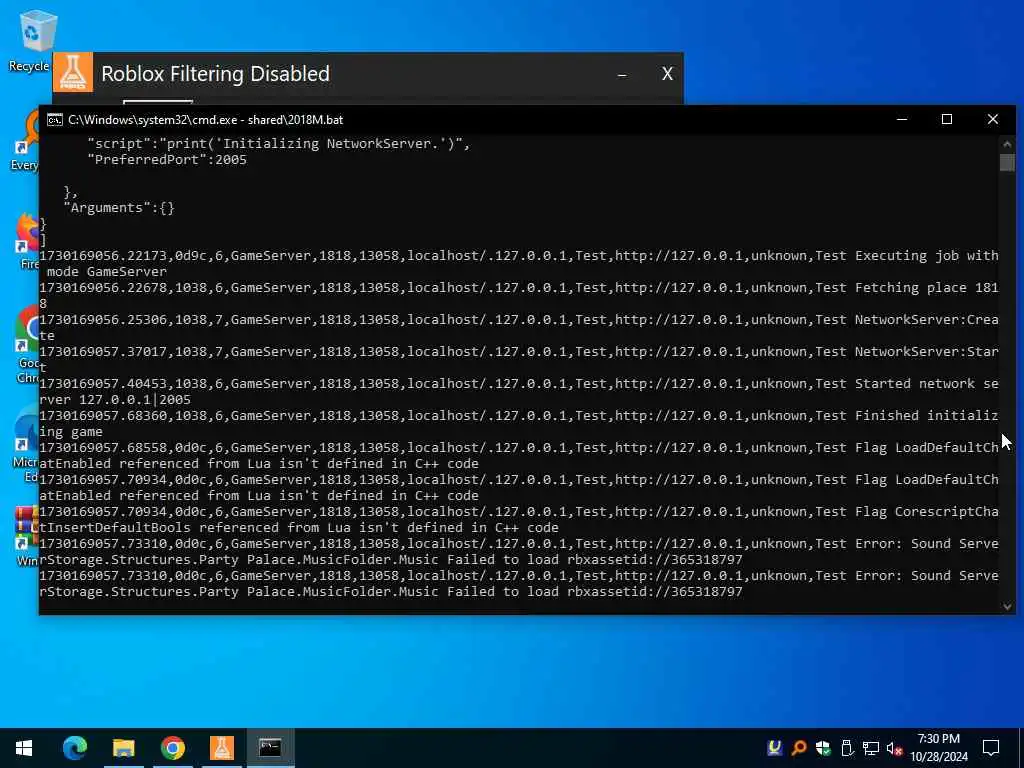The width and height of the screenshot is (1024, 768).
Task: Click the 'Roblox Filtering Disabled' title text
Action: 216,74
